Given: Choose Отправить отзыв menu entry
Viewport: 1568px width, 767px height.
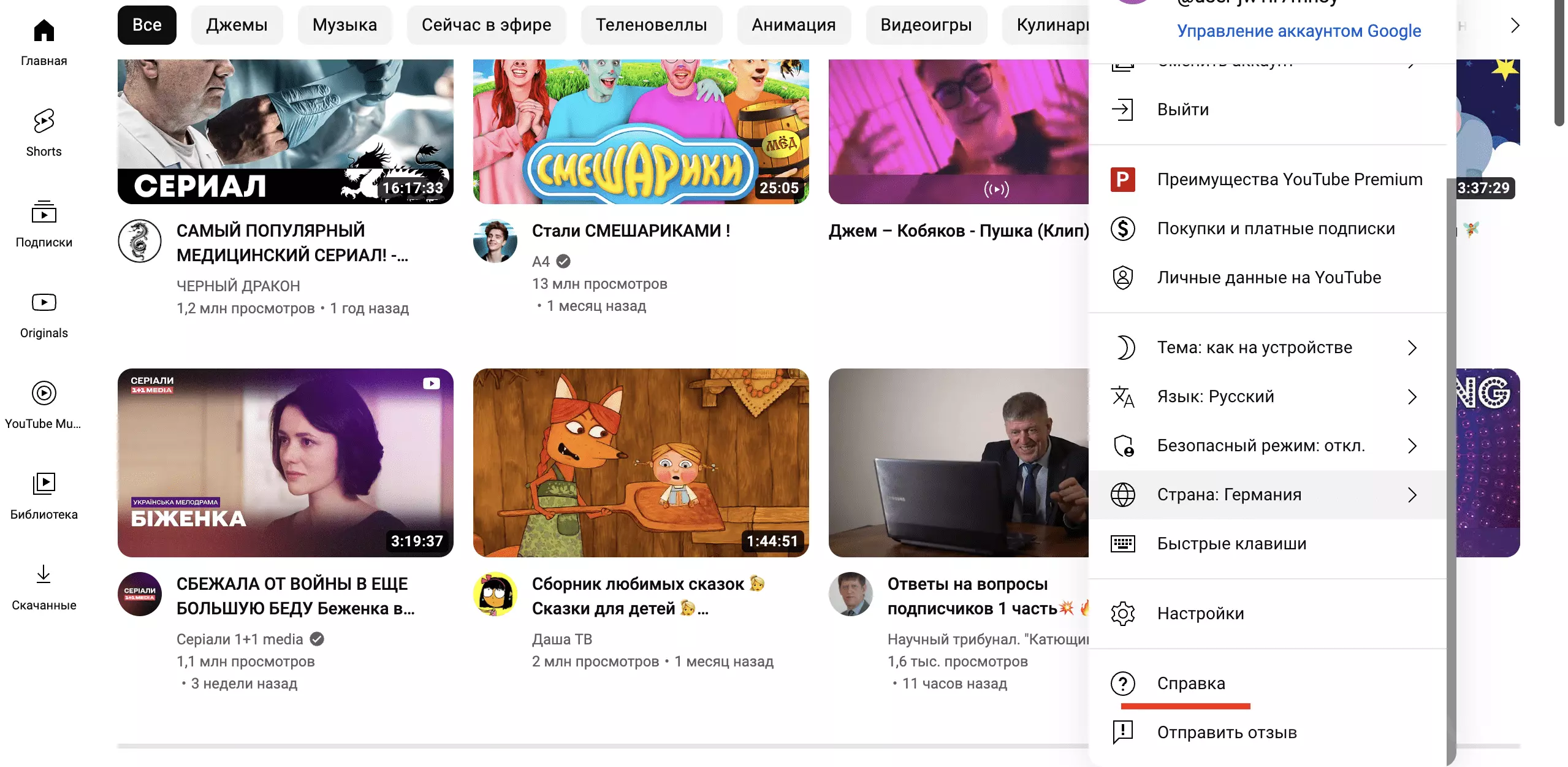Looking at the screenshot, I should click(x=1268, y=733).
